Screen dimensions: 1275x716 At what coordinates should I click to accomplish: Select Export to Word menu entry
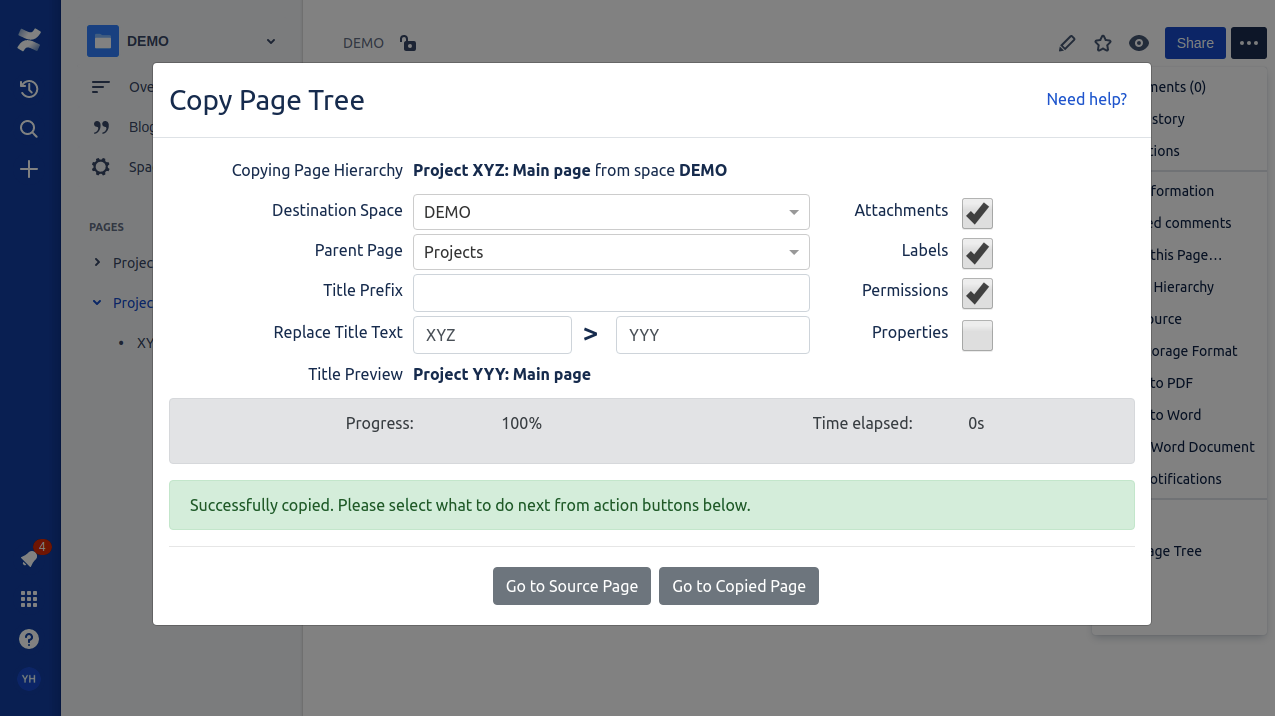click(1175, 415)
